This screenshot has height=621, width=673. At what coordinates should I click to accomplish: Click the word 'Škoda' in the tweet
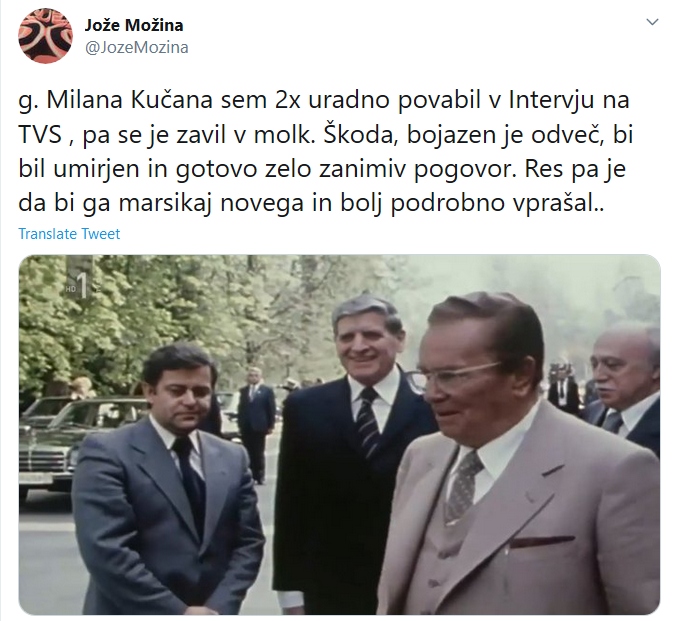click(x=360, y=134)
